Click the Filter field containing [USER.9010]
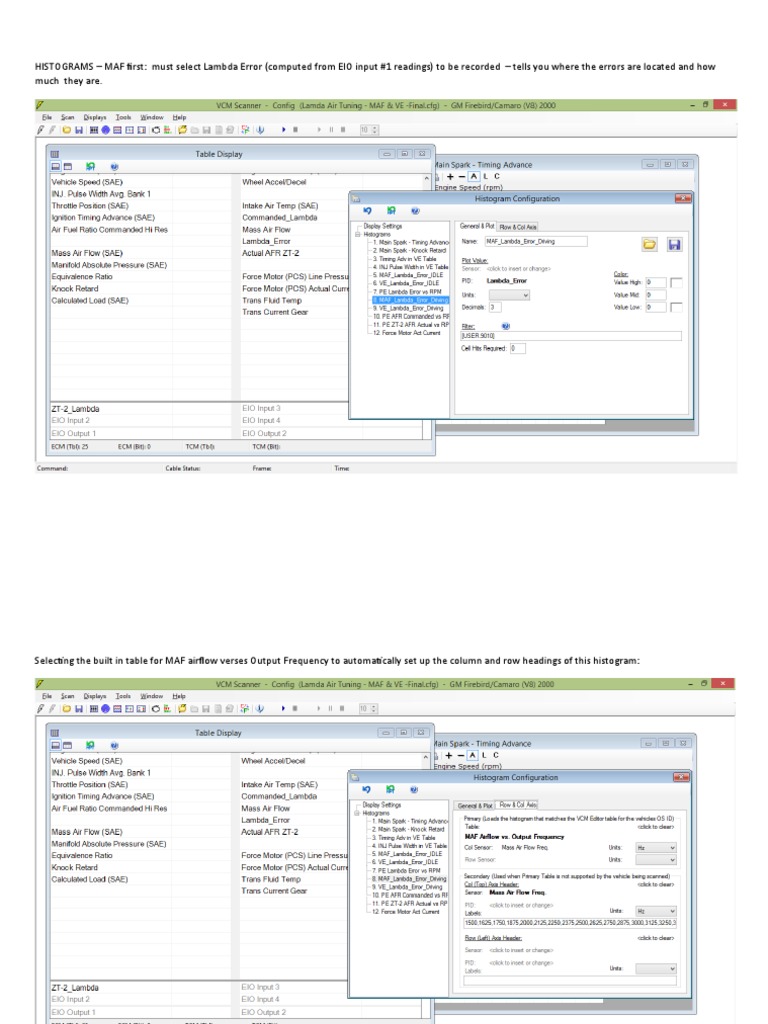768x1024 pixels. coord(571,336)
